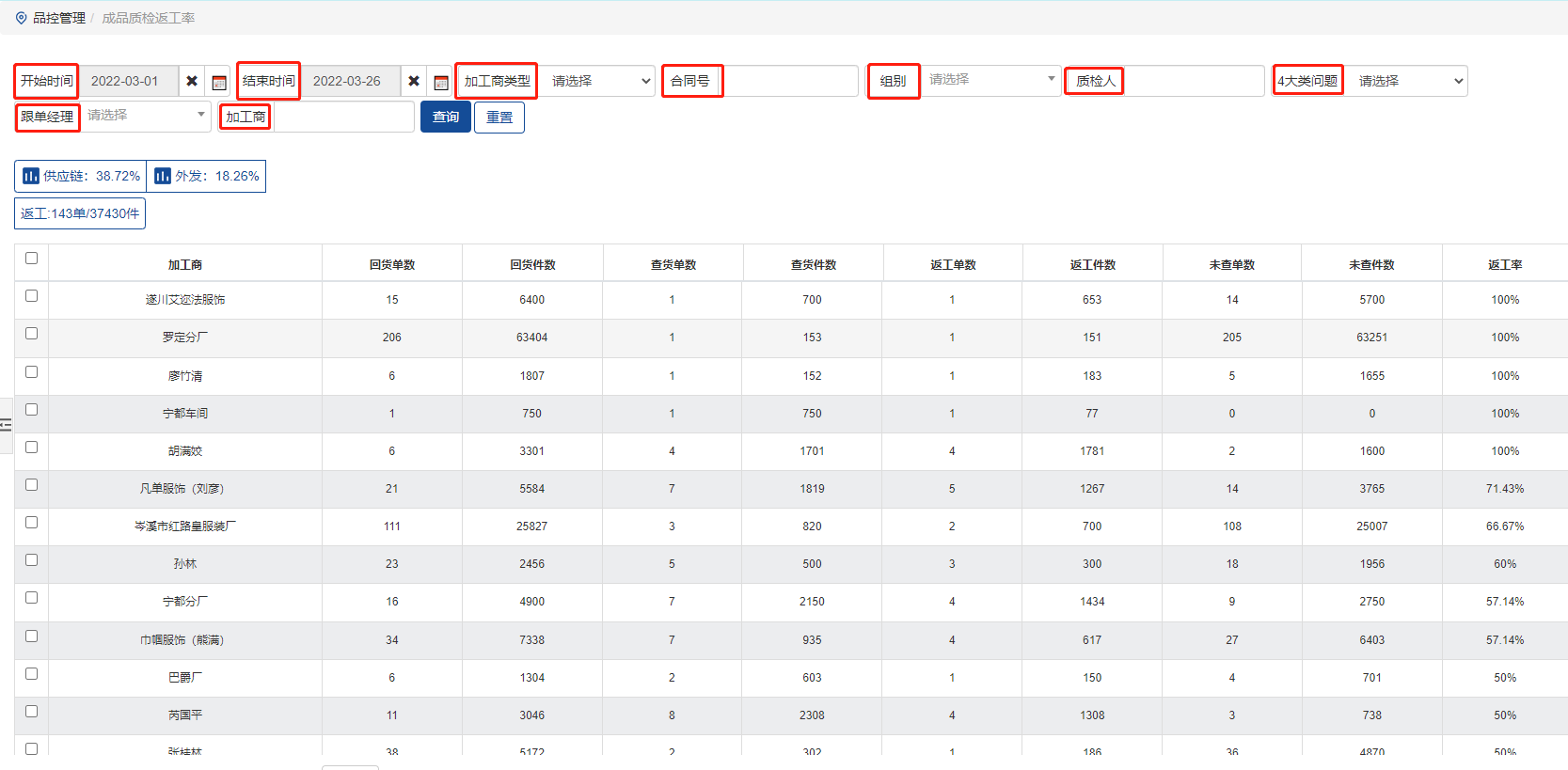Click the 品控管理 breadcrumb item
The image size is (1568, 770).
[x=58, y=18]
